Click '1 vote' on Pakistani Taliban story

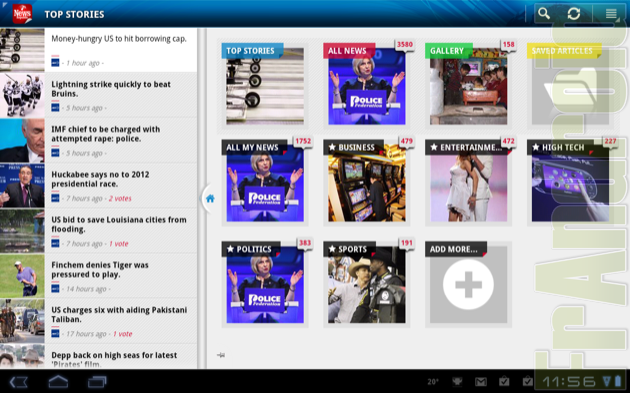[122, 334]
